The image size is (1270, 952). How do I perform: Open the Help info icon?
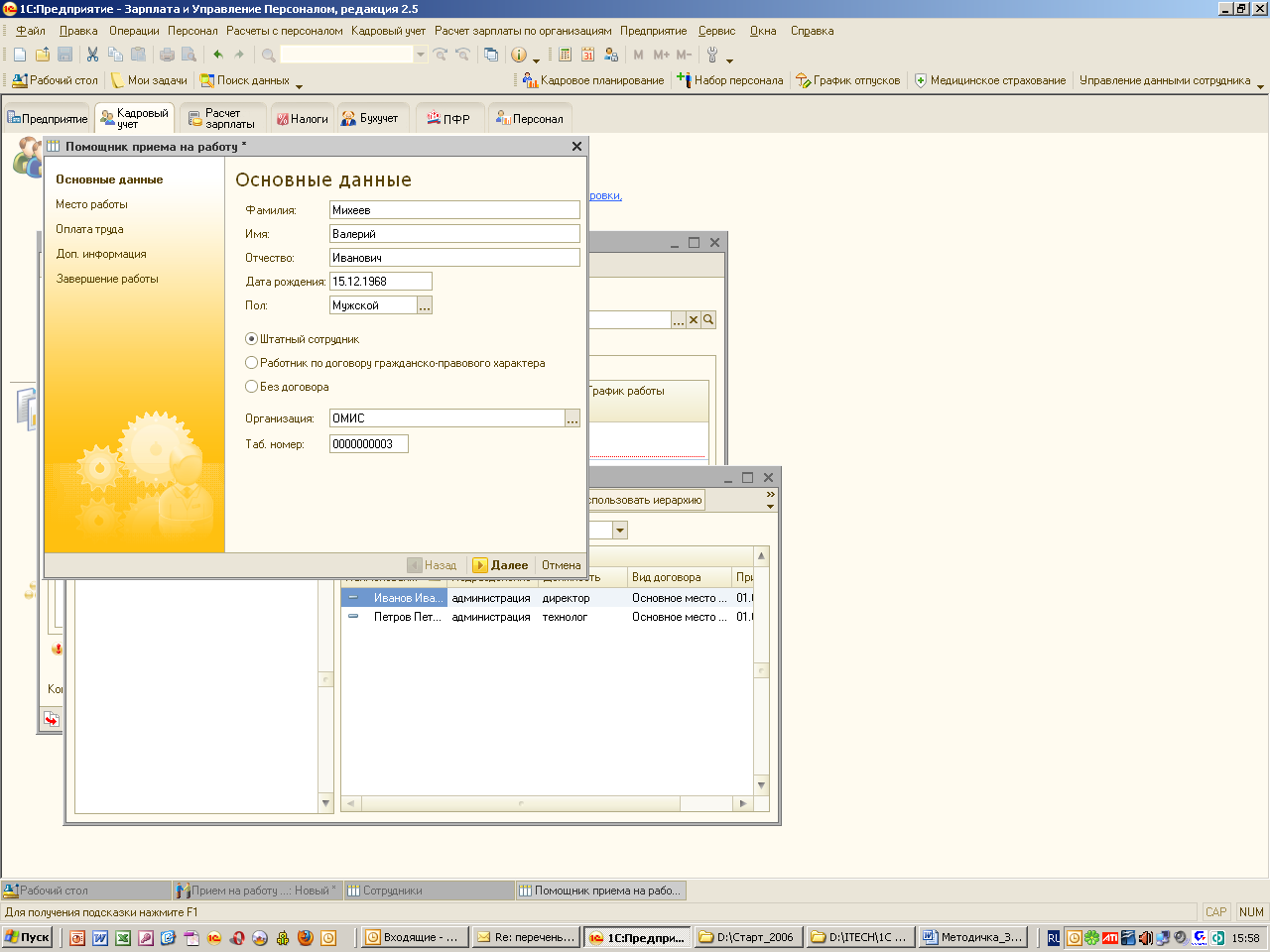(519, 55)
